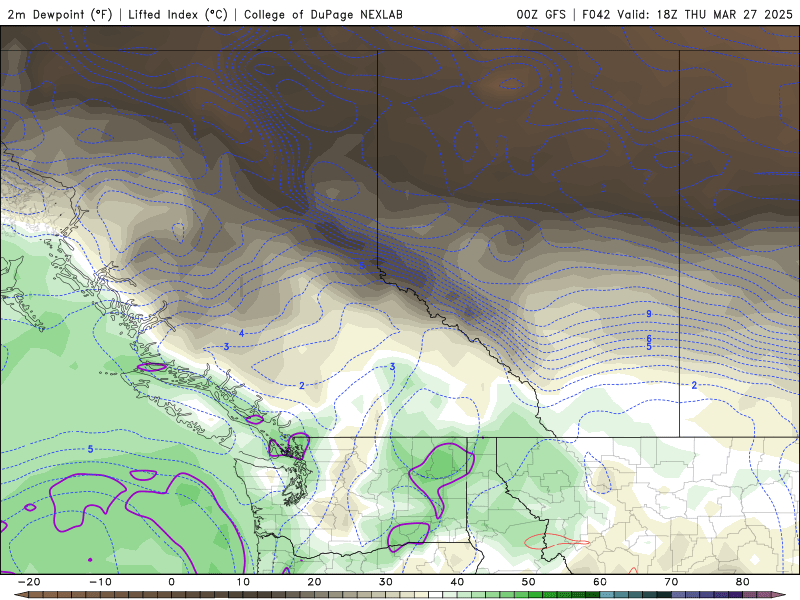
Task: Click the '70' colorbar scale label
Action: point(671,582)
